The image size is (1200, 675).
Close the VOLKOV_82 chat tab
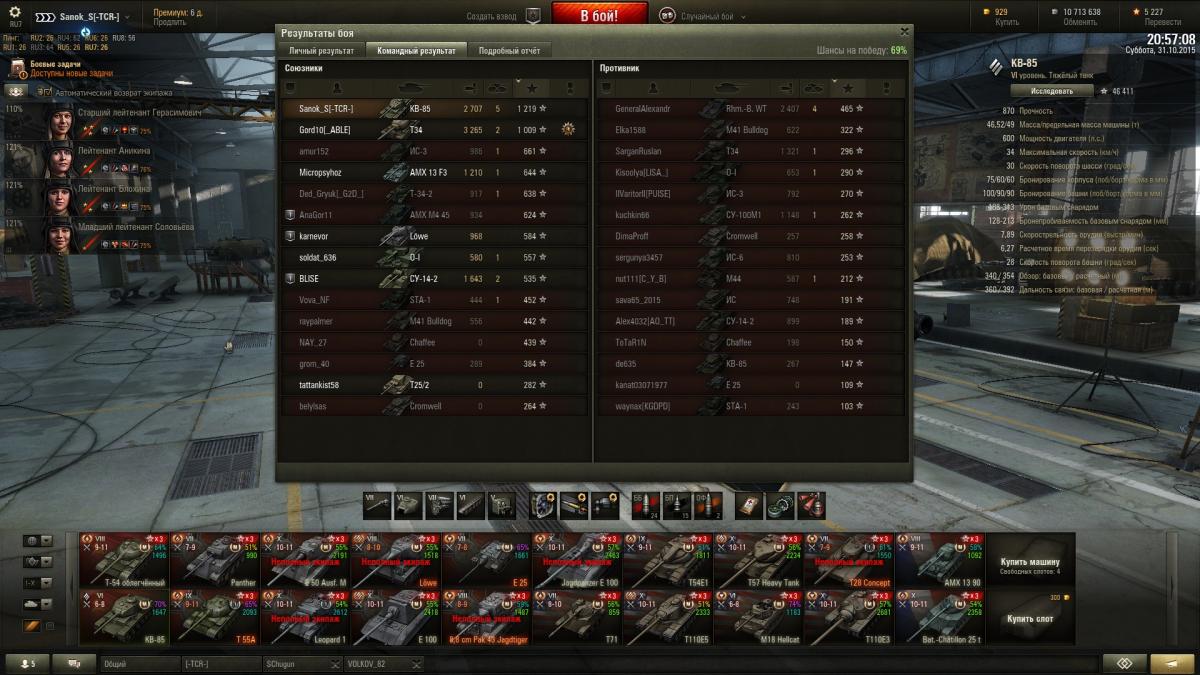pos(416,664)
